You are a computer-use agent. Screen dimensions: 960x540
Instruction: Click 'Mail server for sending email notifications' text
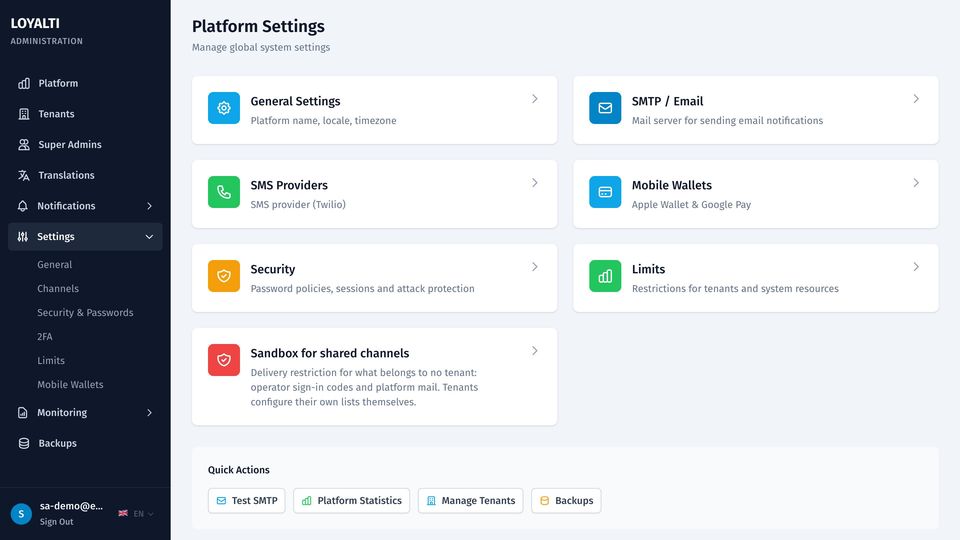(727, 121)
